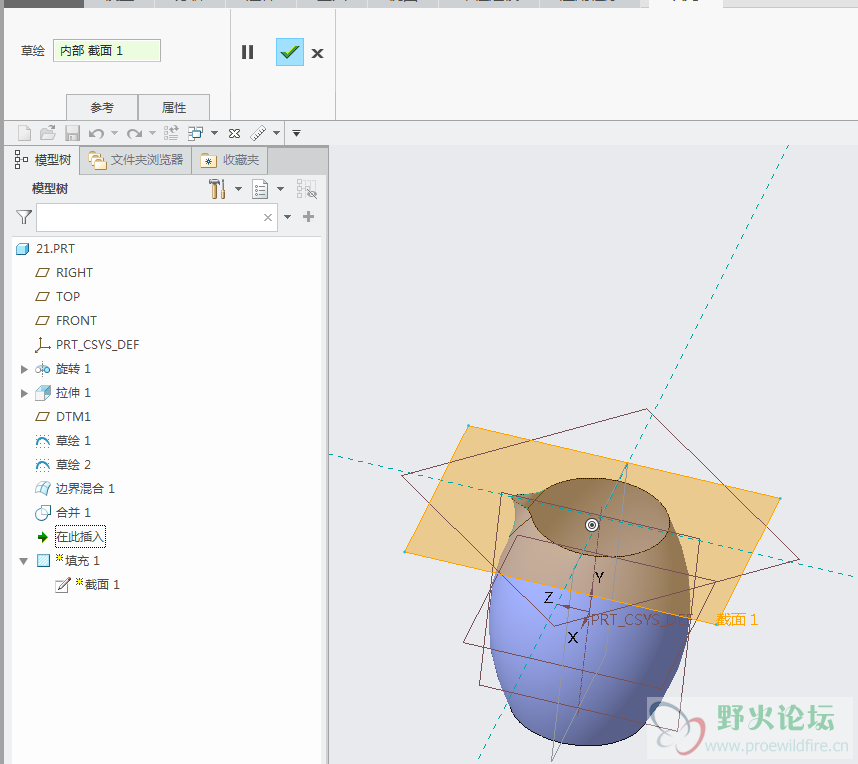
Task: Expand the 旋转 1 feature node
Action: click(24, 369)
